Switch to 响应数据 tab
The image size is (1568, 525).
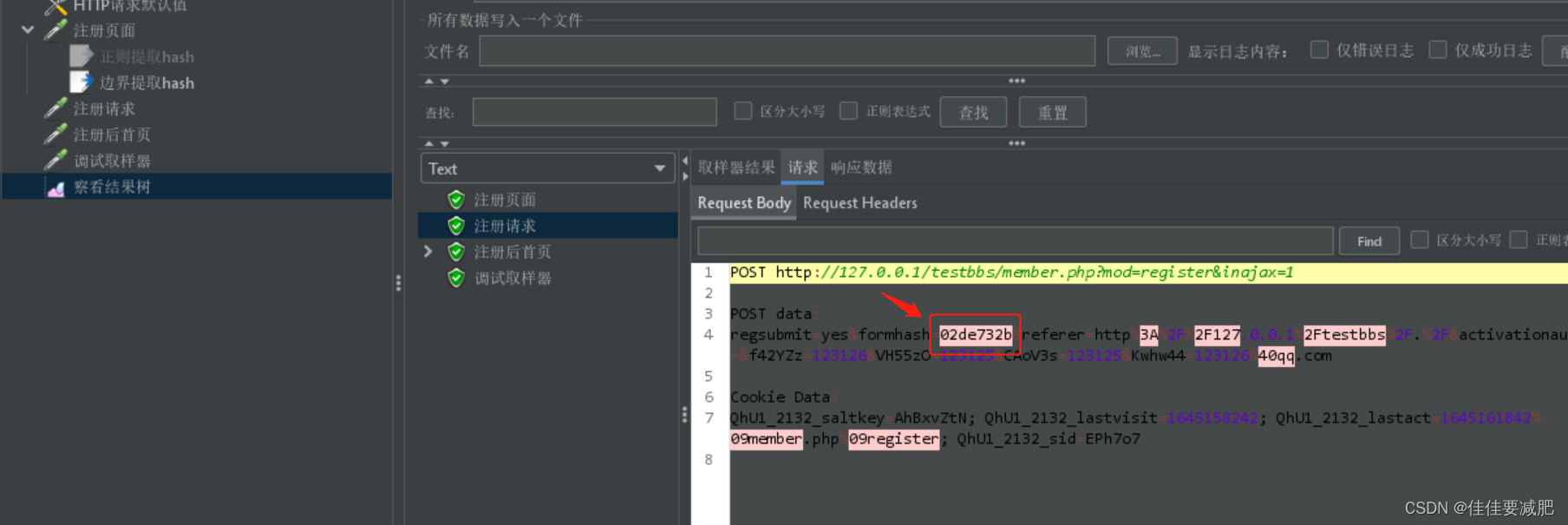click(x=861, y=167)
